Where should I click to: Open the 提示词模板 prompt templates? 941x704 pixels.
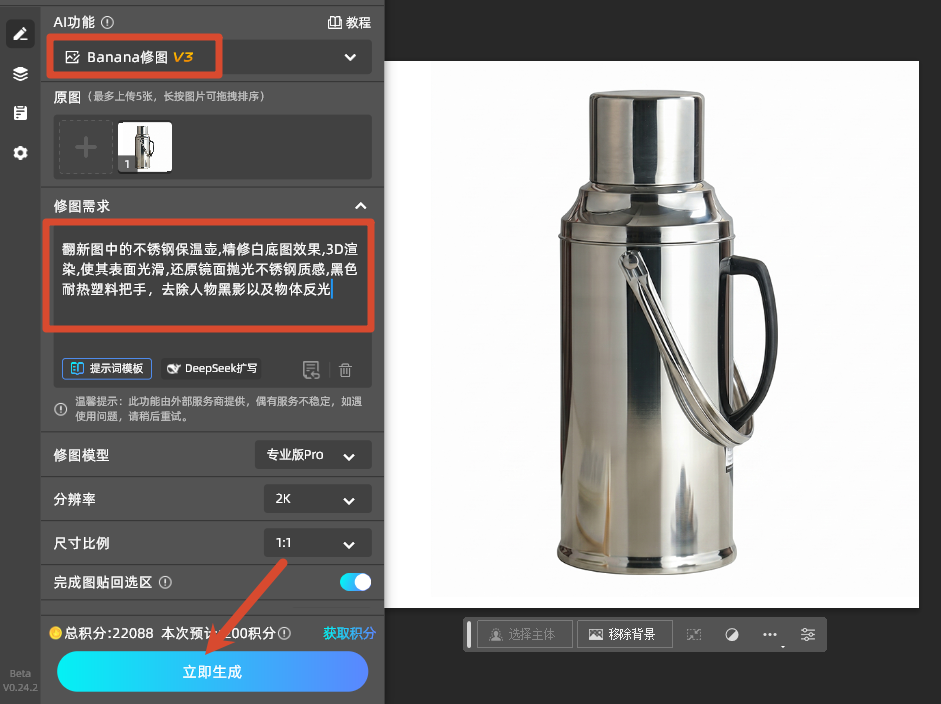(107, 369)
